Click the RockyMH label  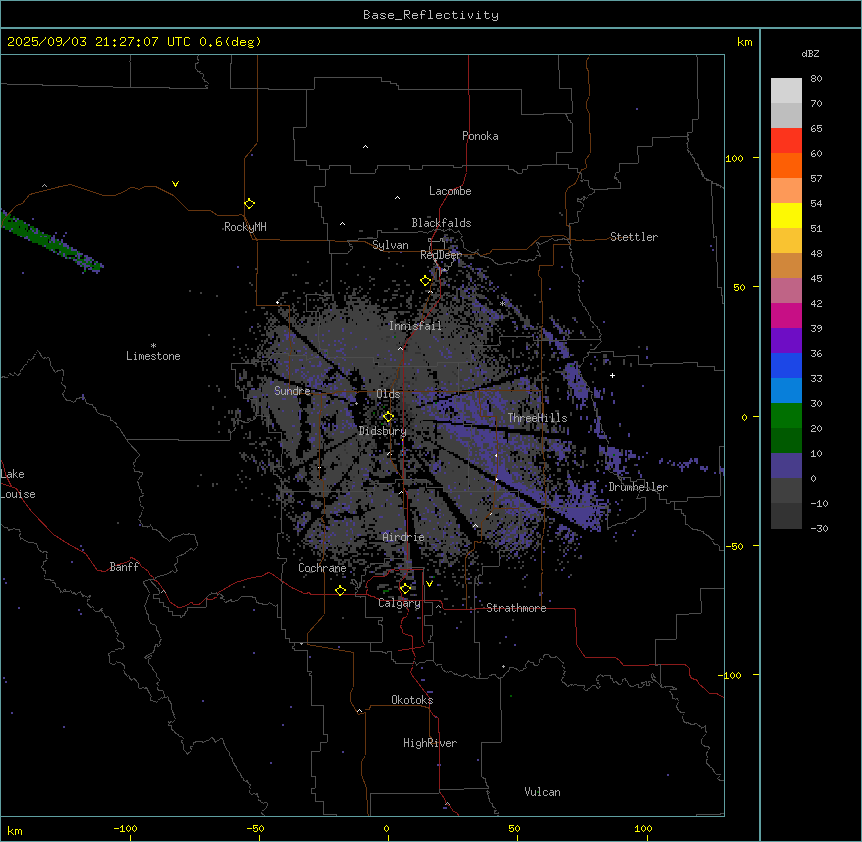click(245, 227)
